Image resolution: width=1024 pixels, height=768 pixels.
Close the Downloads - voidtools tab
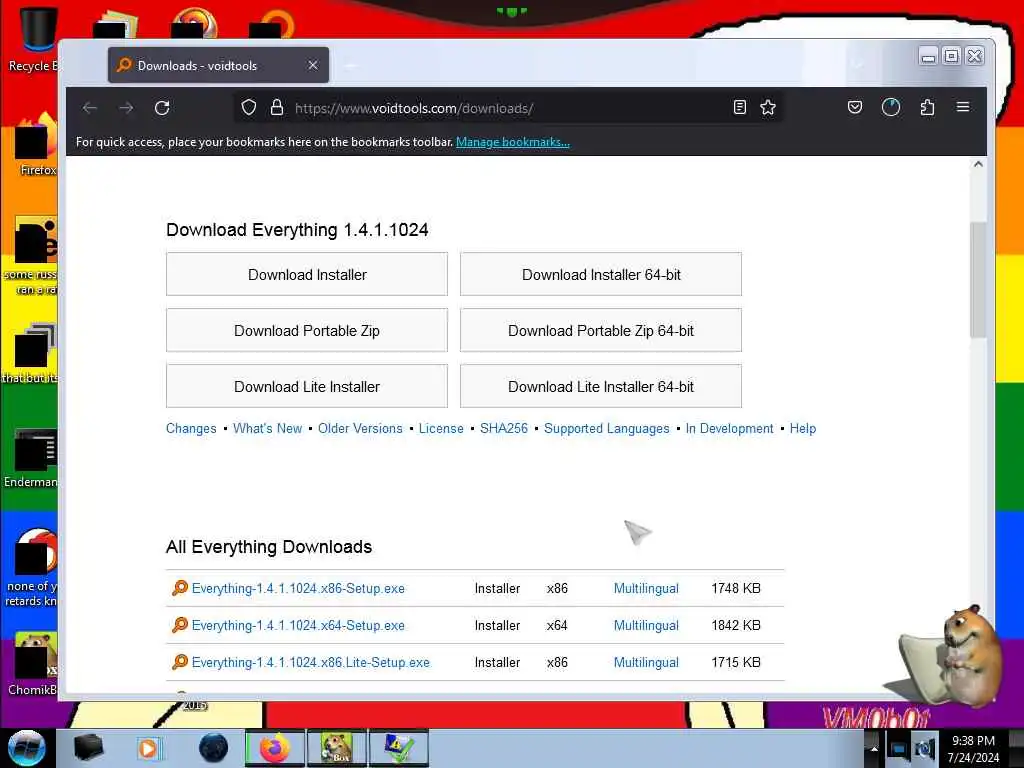pos(313,65)
